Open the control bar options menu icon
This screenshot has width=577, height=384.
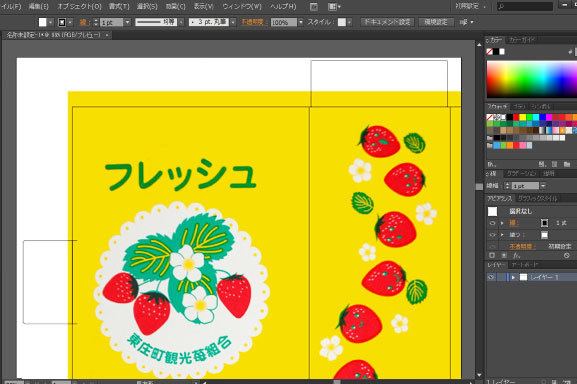click(466, 22)
